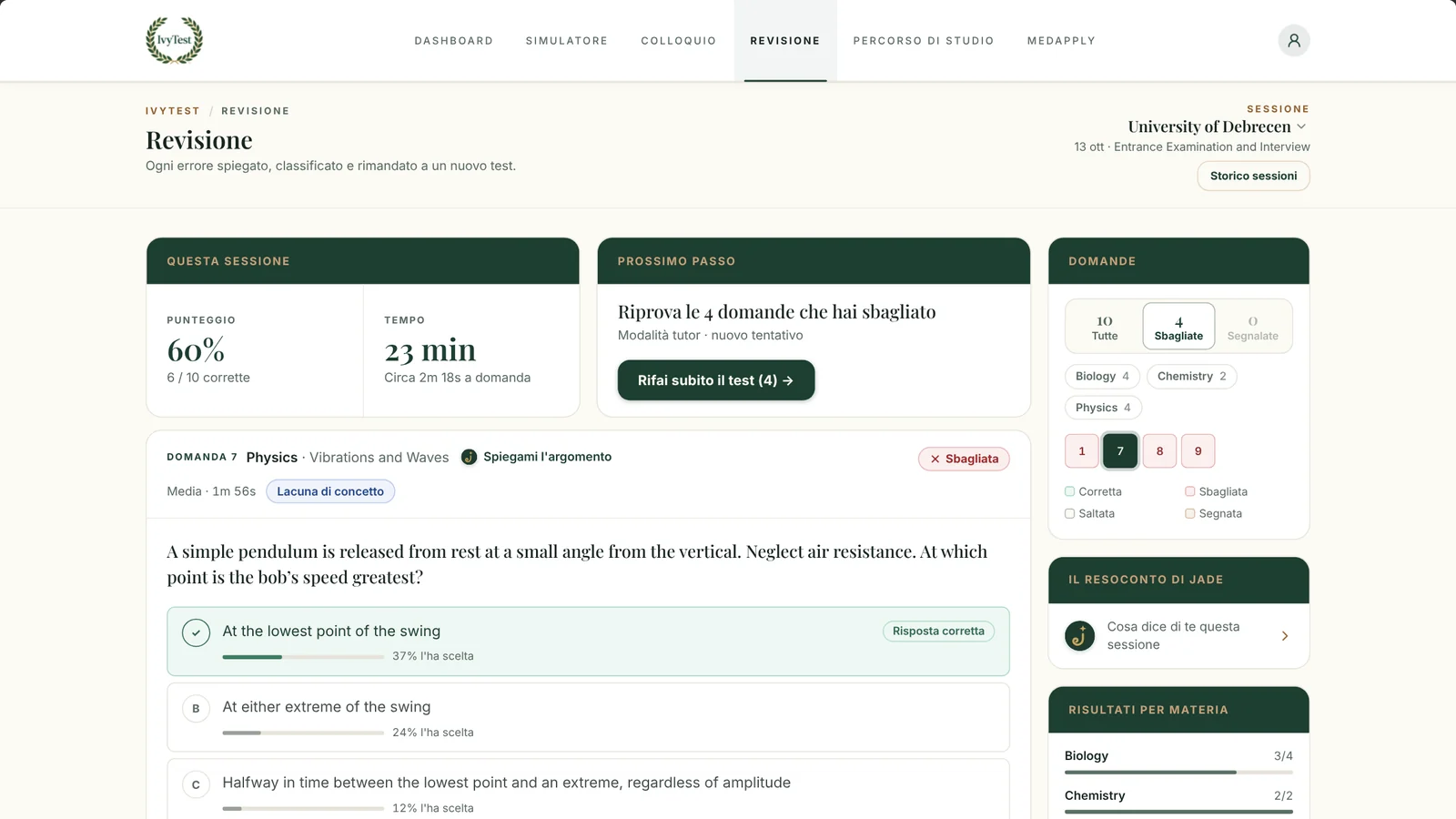The height and width of the screenshot is (819, 1456).
Task: Go to the Simulatore nav tab
Action: [x=567, y=41]
